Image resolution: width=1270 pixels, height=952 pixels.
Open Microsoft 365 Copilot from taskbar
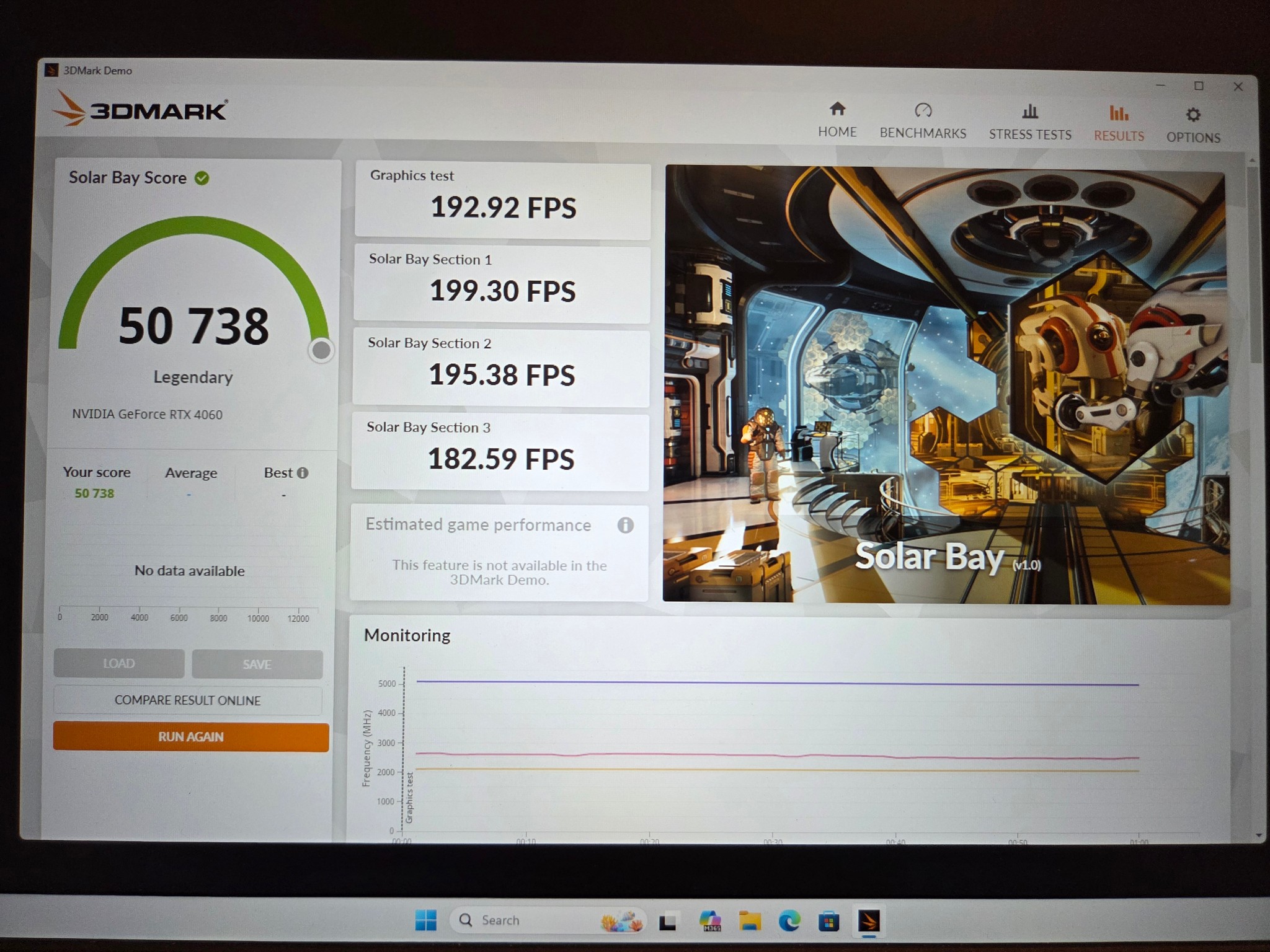click(x=709, y=921)
